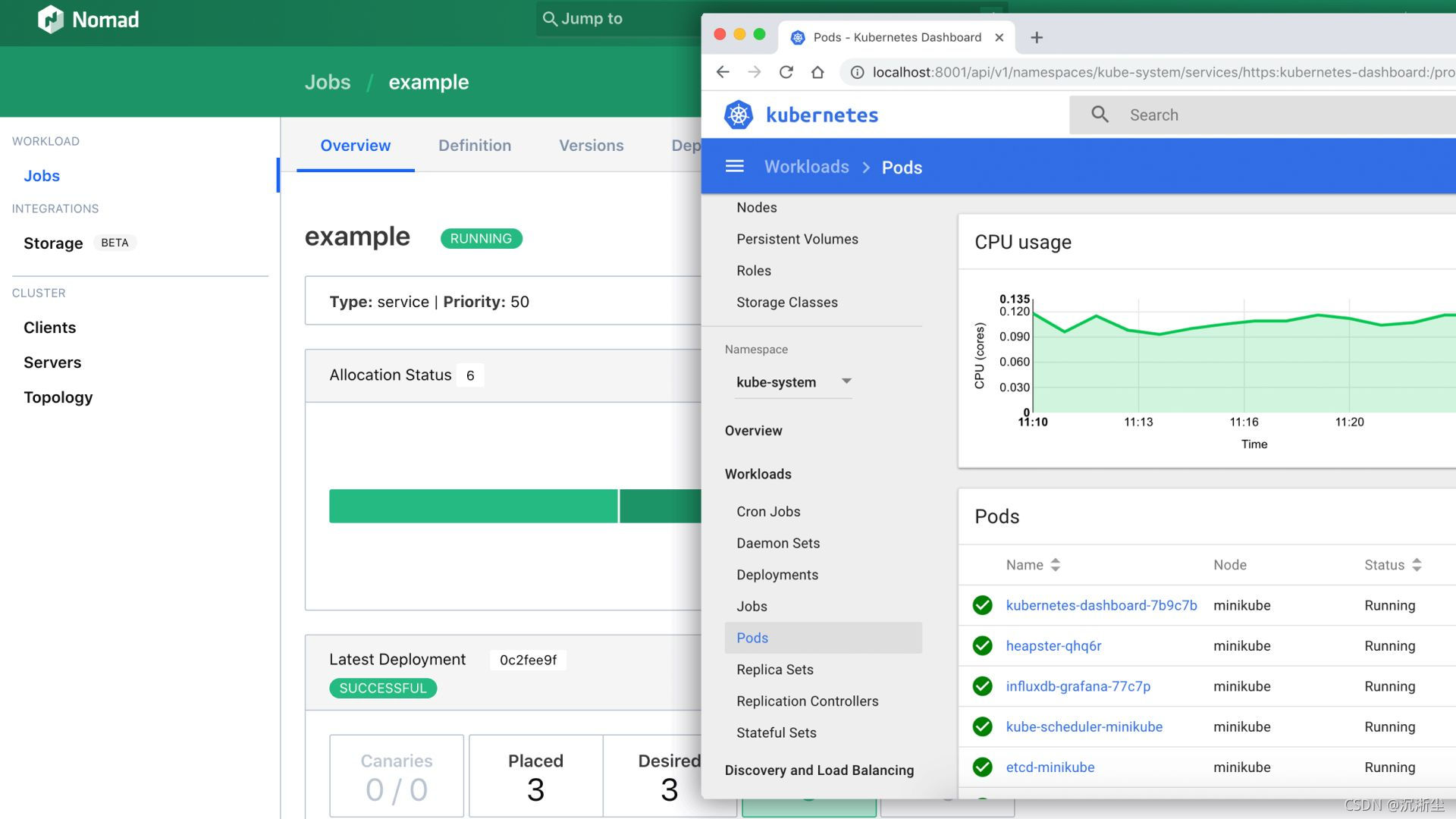Click the browser home icon

817,72
